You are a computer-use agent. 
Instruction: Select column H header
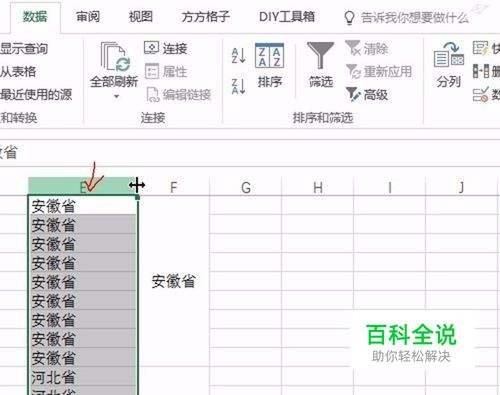pyautogui.click(x=318, y=187)
